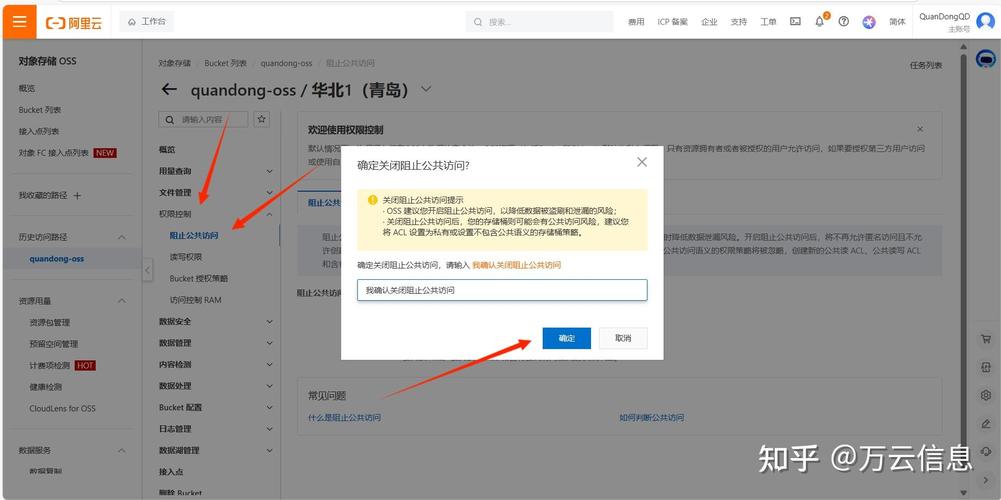Viewport: 1001px width, 500px height.
Task: Open 工单 top menu
Action: coord(768,22)
